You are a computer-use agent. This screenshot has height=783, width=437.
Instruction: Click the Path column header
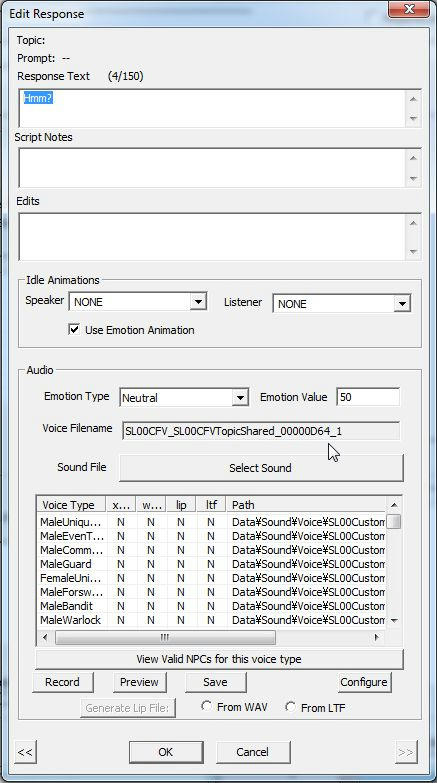coord(306,505)
